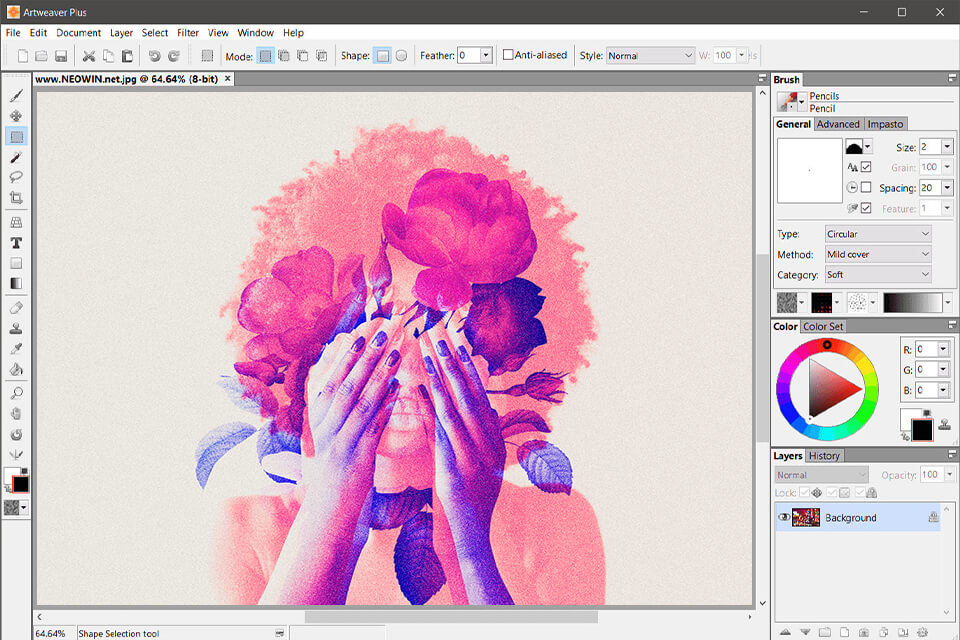Activate the Text tool
960x640 pixels.
click(16, 242)
